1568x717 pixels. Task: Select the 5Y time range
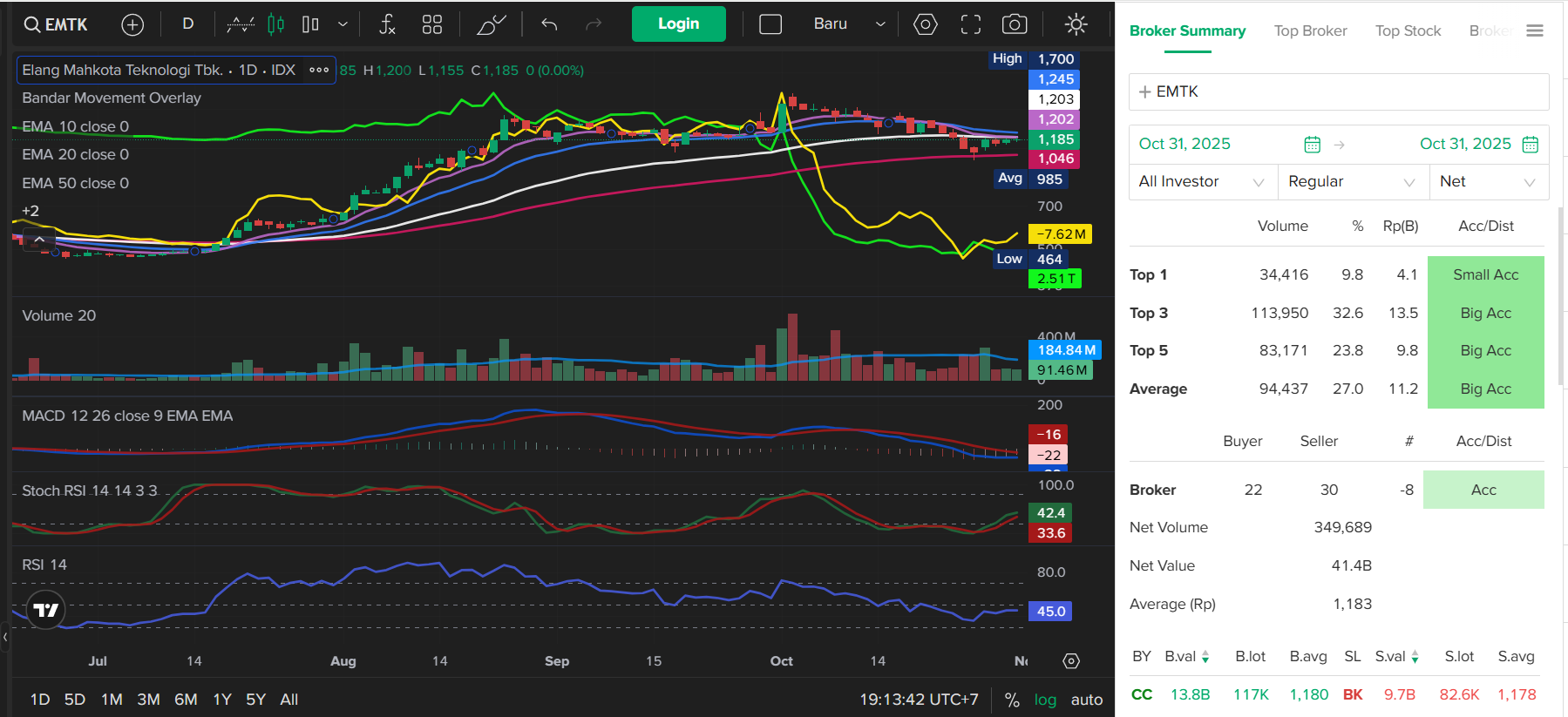[x=255, y=700]
